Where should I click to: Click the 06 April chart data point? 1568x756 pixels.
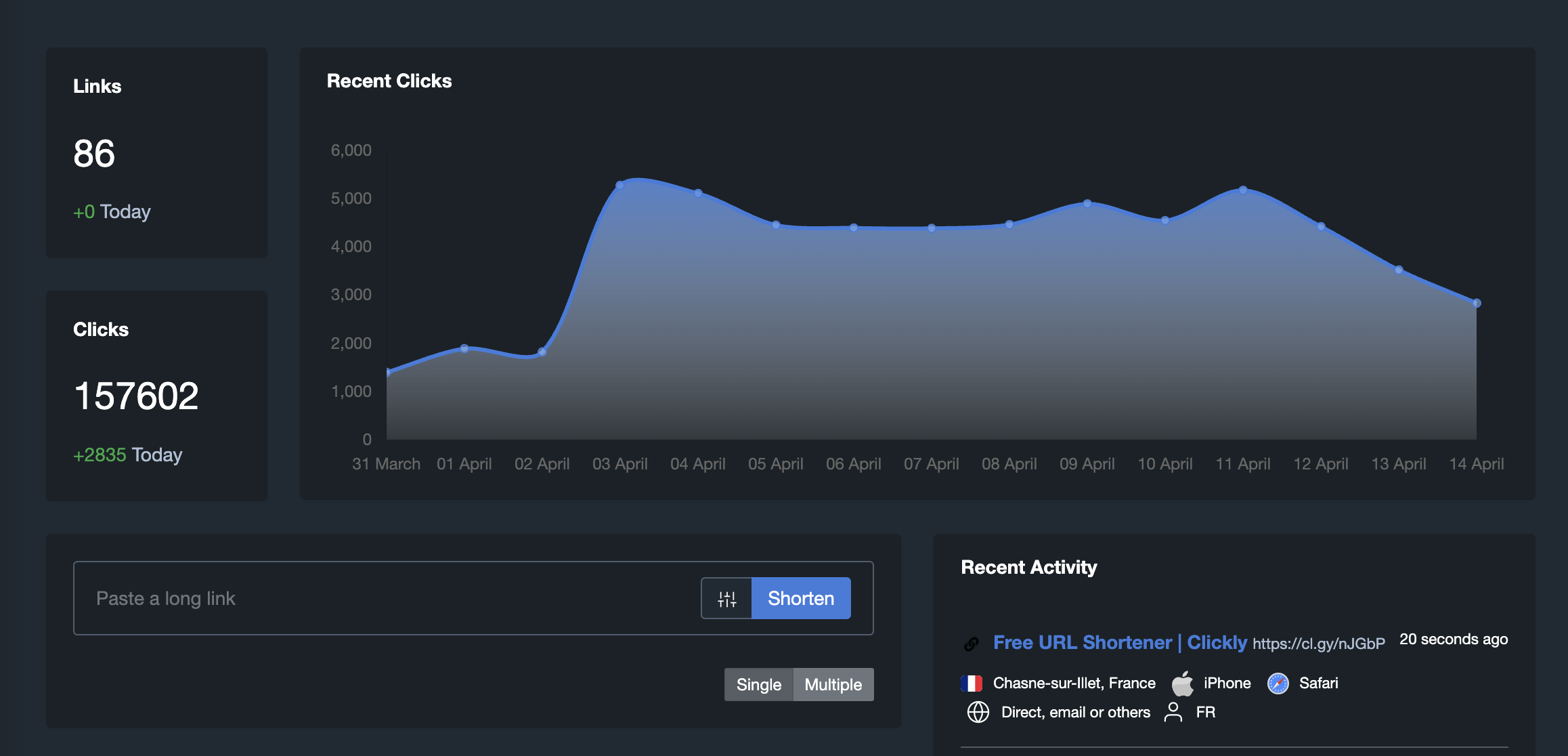pos(854,228)
